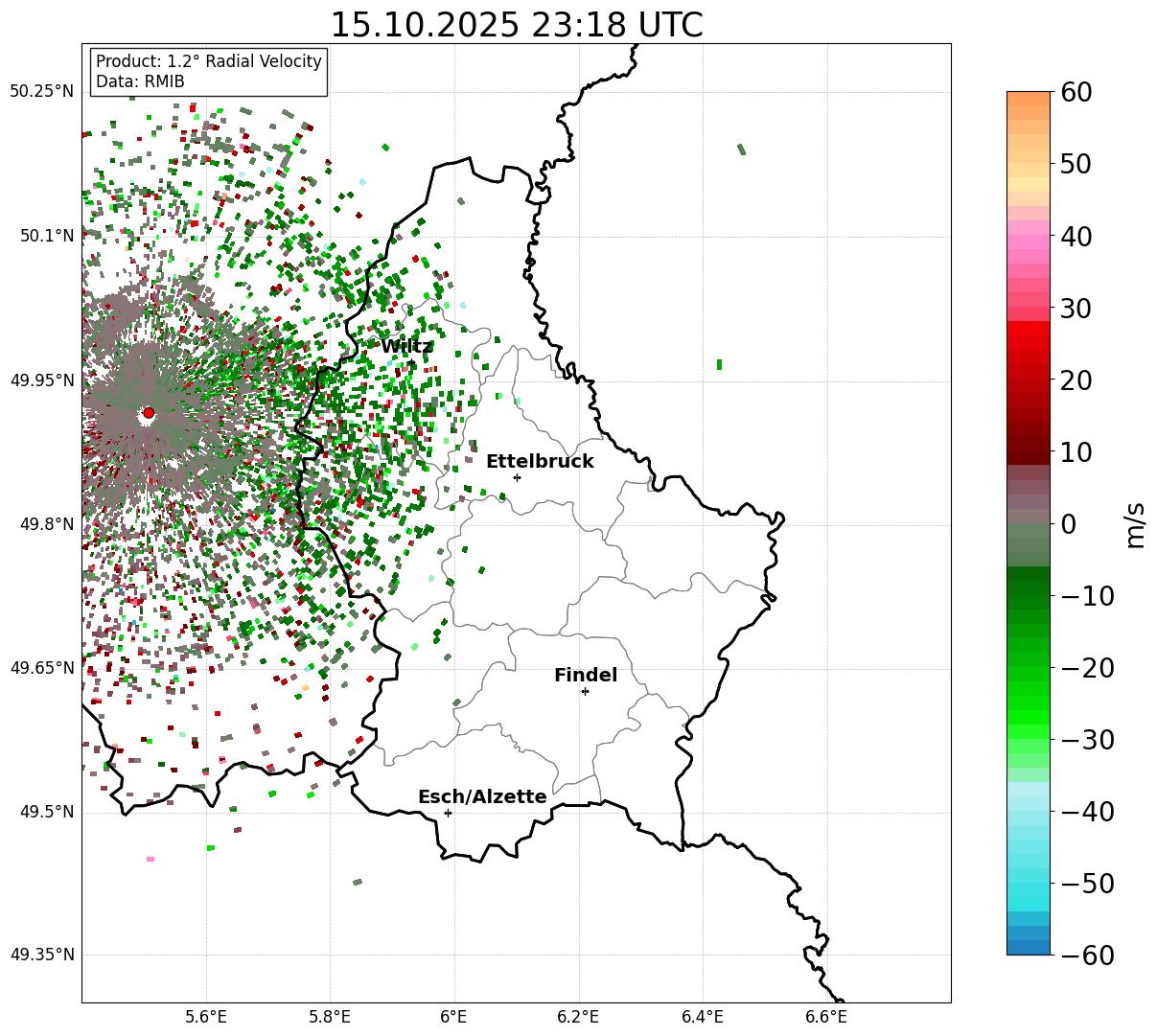Click the Findel city label
The height and width of the screenshot is (1036, 1157).
586,675
